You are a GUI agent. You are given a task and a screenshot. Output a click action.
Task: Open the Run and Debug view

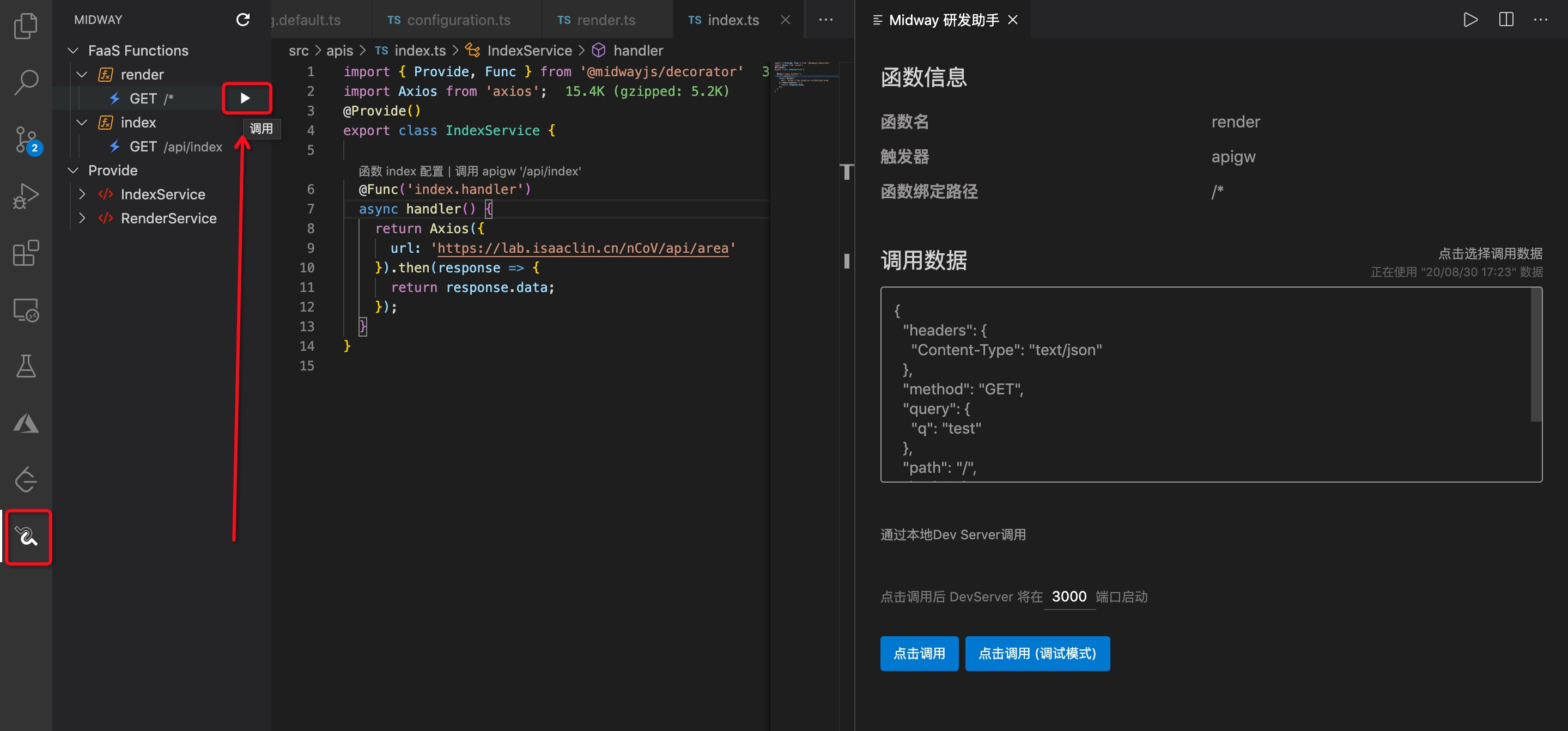[x=26, y=196]
